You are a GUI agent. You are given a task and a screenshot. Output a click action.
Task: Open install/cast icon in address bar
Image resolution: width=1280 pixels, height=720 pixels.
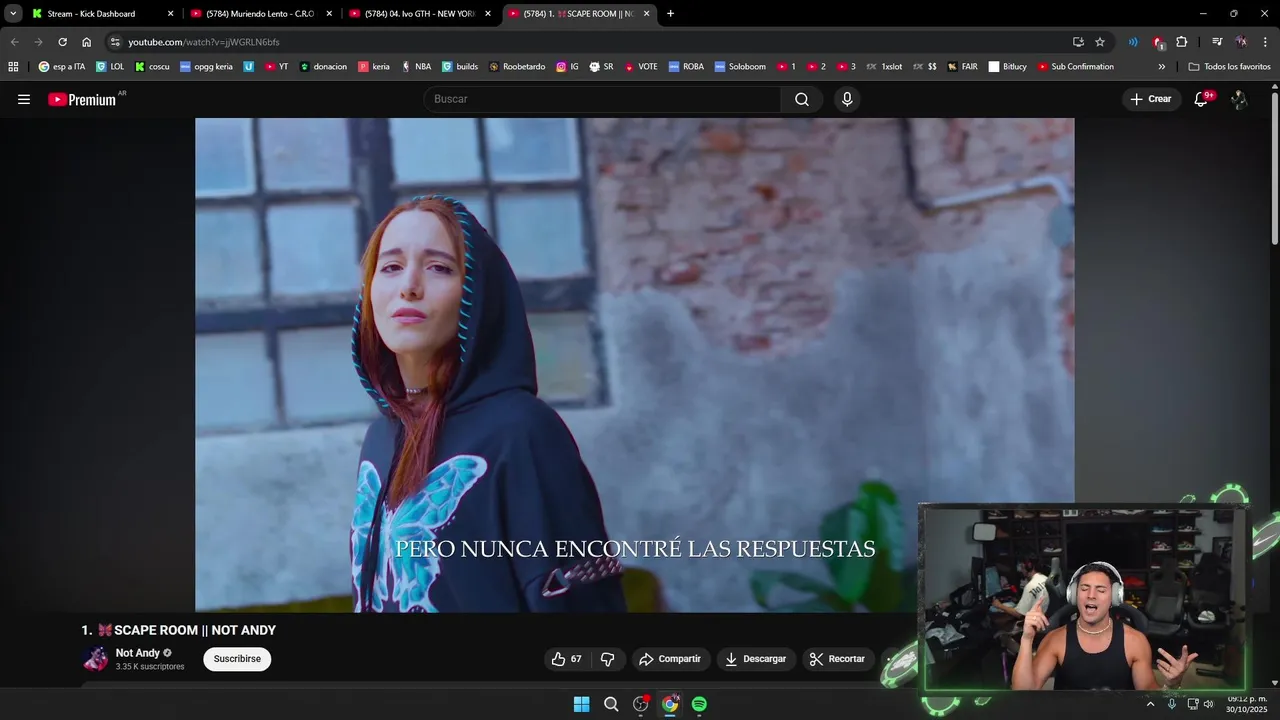1078,42
